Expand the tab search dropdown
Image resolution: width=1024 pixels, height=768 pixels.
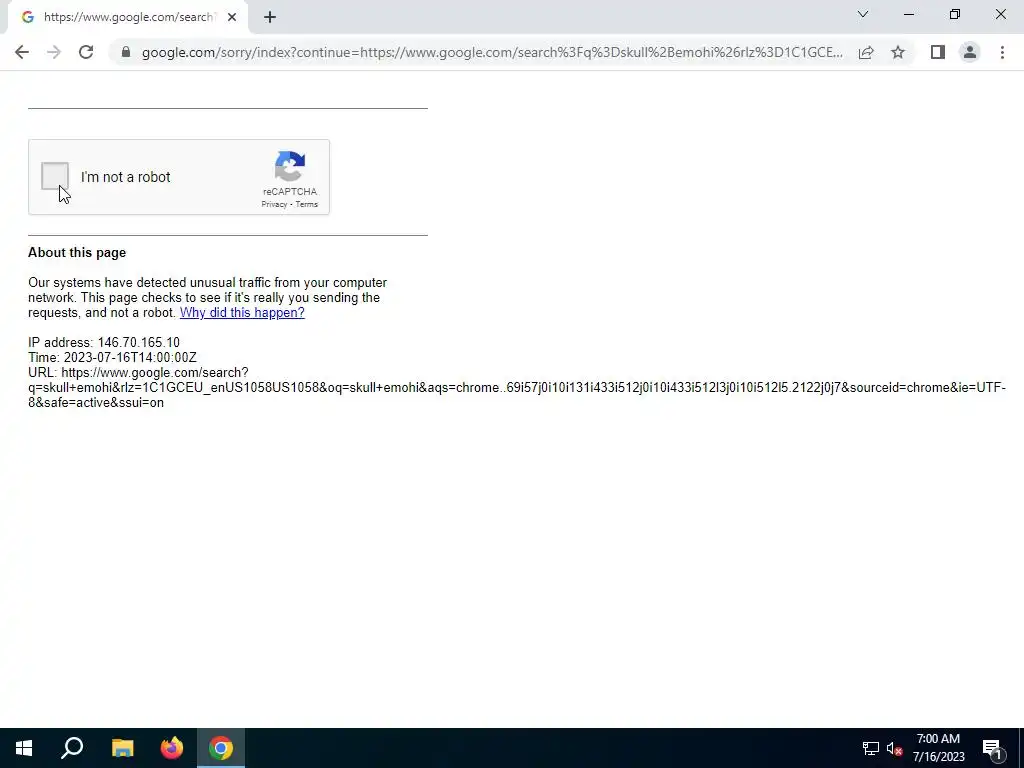(x=863, y=14)
